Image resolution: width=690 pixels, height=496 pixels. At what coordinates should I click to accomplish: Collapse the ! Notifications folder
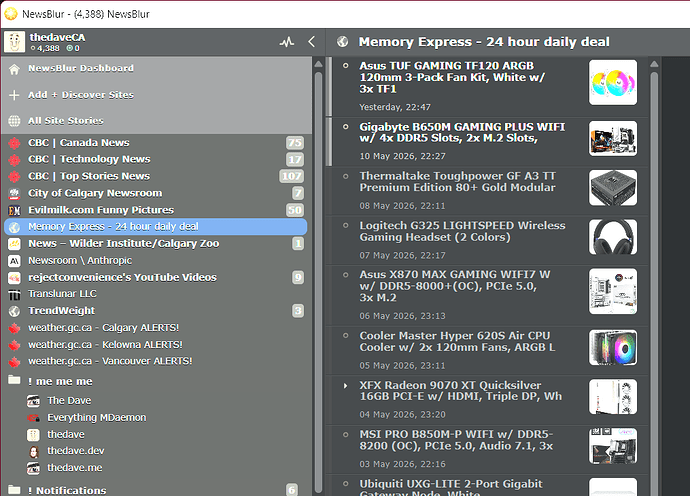pos(14,489)
